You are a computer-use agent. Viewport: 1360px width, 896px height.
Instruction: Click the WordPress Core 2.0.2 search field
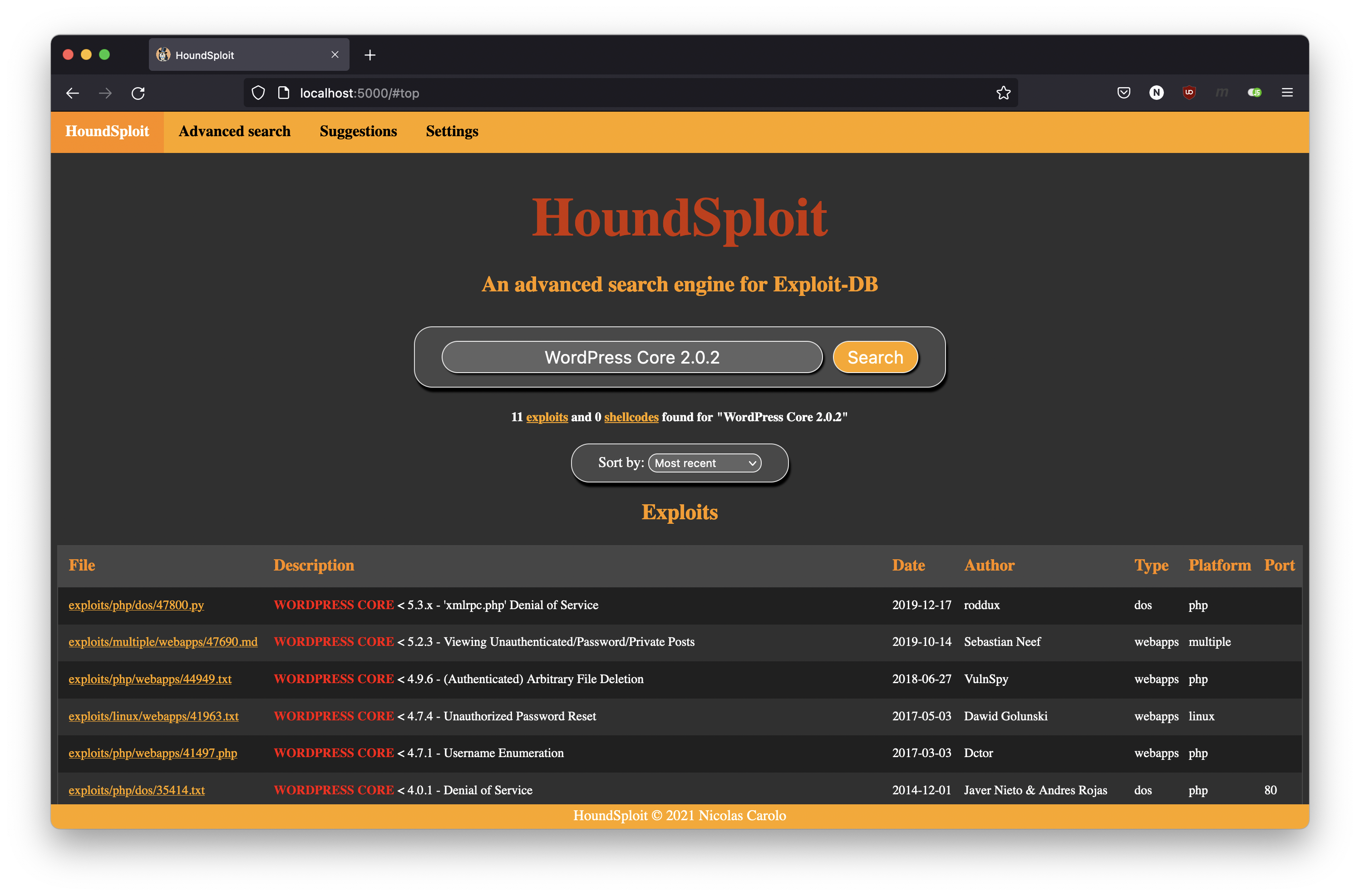click(x=632, y=357)
